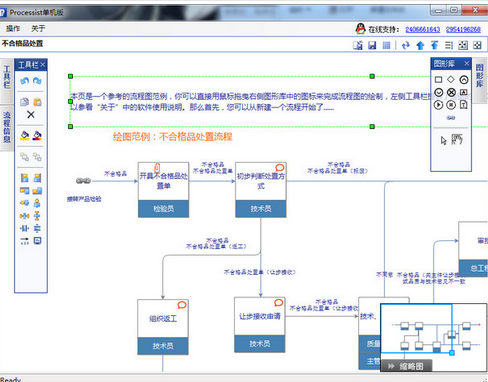The image size is (488, 382).
Task: Click the comment bubble on 初步判断处置方式 box
Action: pos(279,168)
